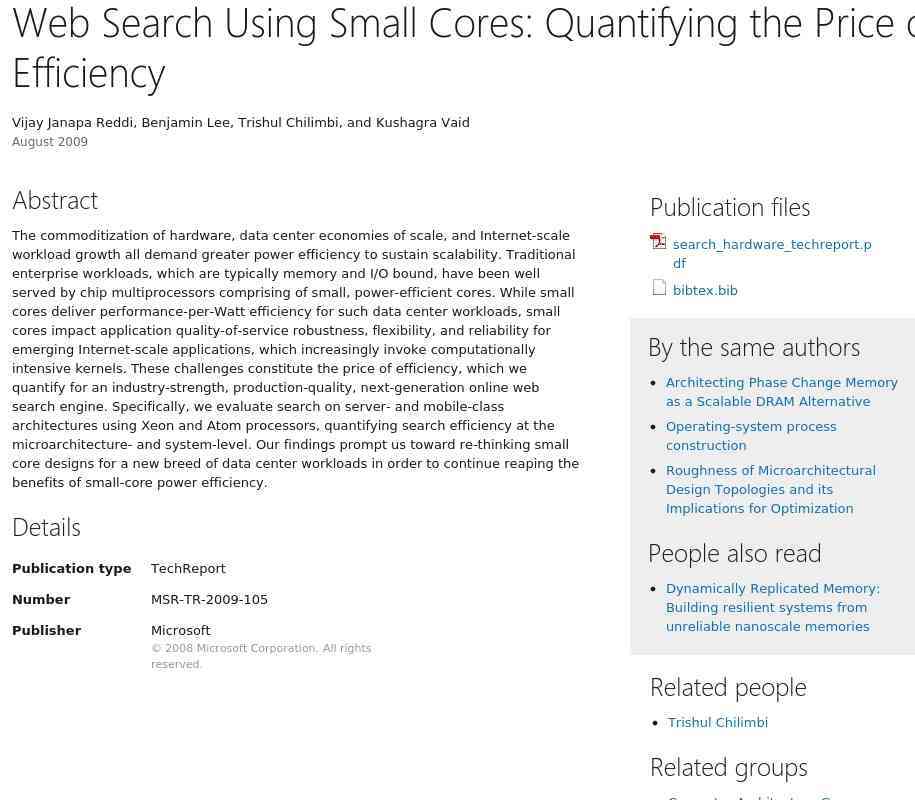The image size is (915, 800).
Task: Click the Related people heading
Action: (728, 688)
